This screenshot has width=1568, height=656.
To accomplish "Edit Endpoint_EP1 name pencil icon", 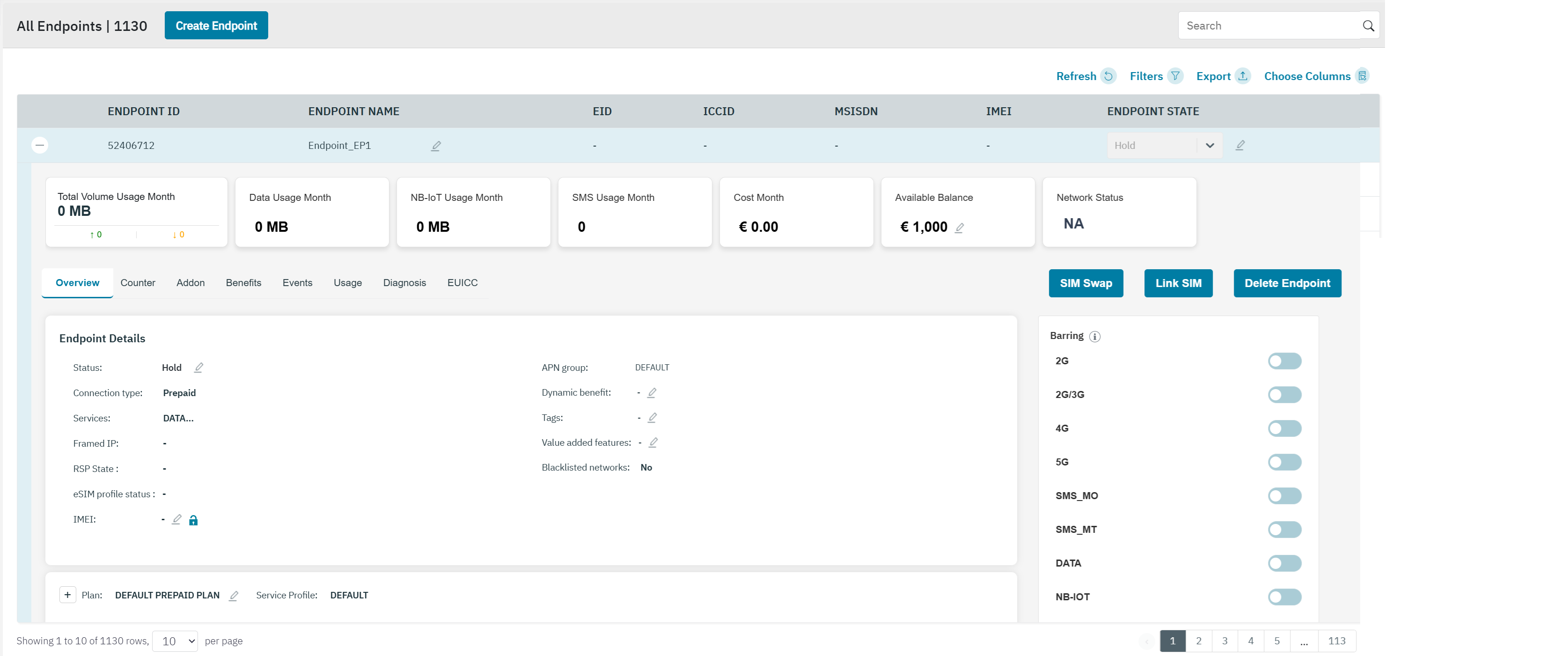I will tap(436, 146).
